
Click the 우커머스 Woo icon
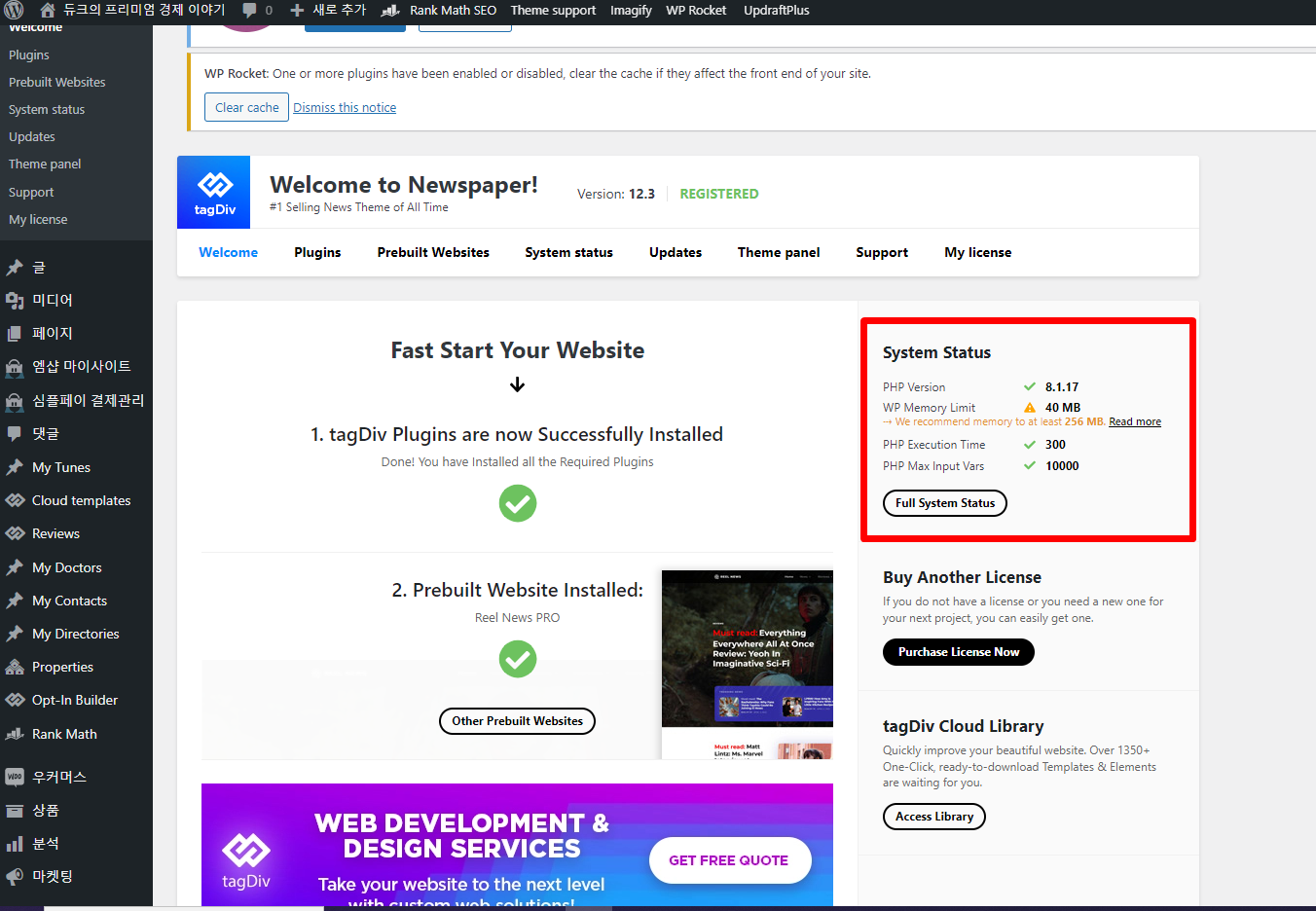point(15,777)
